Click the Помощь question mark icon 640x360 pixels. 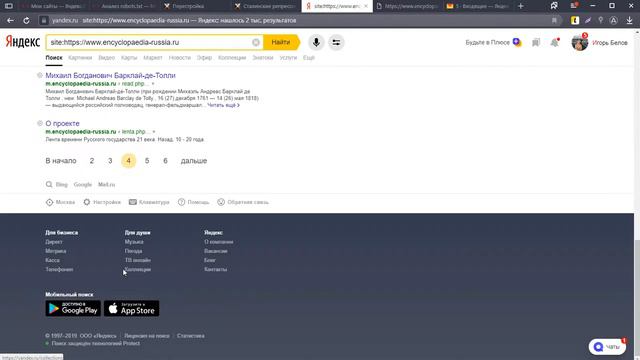pyautogui.click(x=181, y=202)
